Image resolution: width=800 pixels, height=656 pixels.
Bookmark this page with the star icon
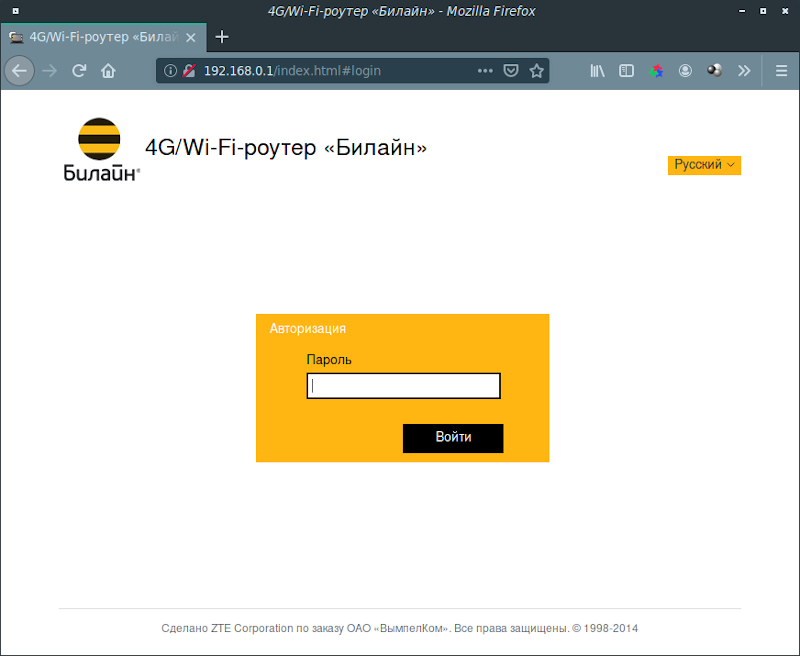point(536,71)
